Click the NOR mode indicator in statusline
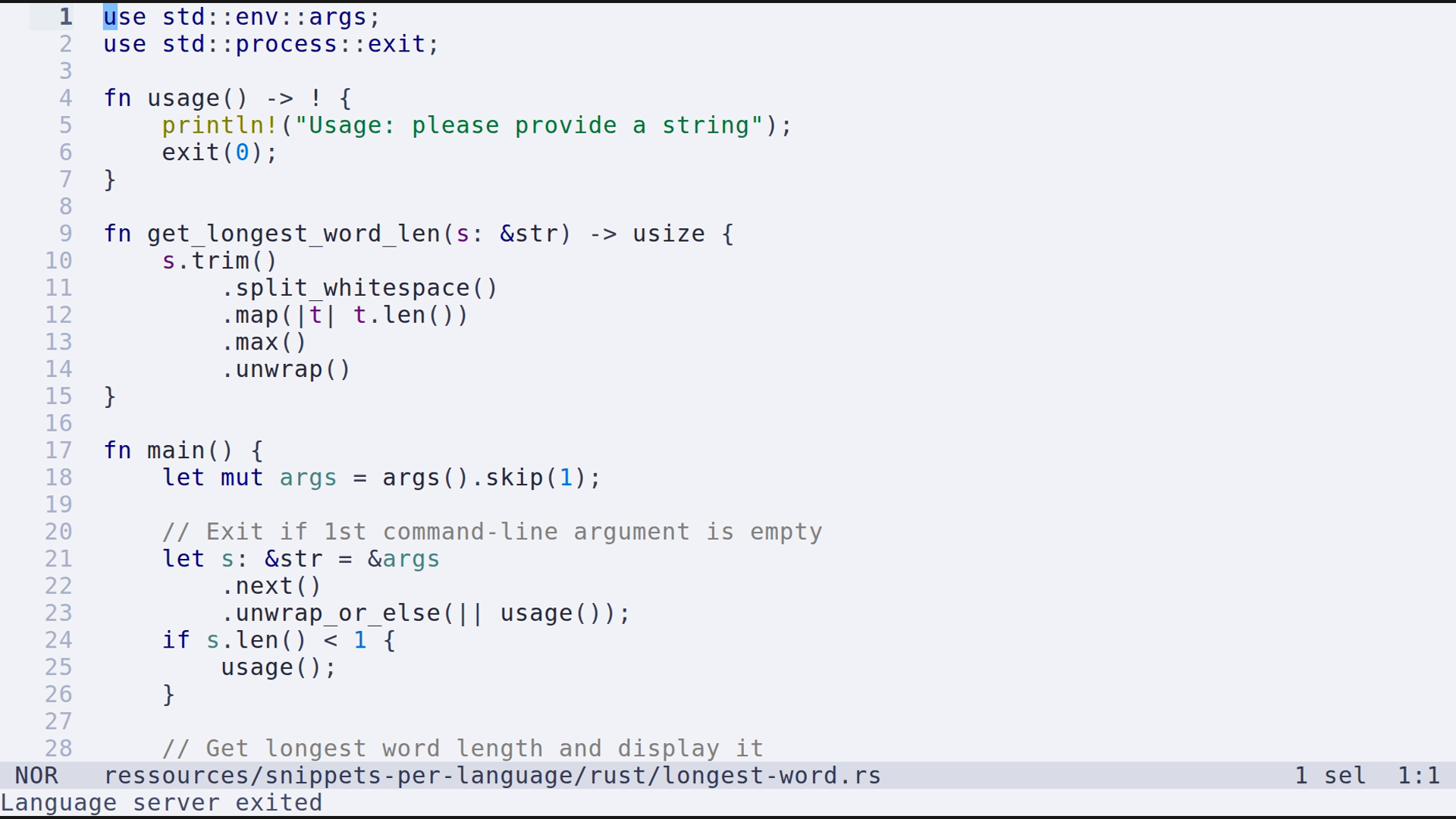 click(x=36, y=776)
